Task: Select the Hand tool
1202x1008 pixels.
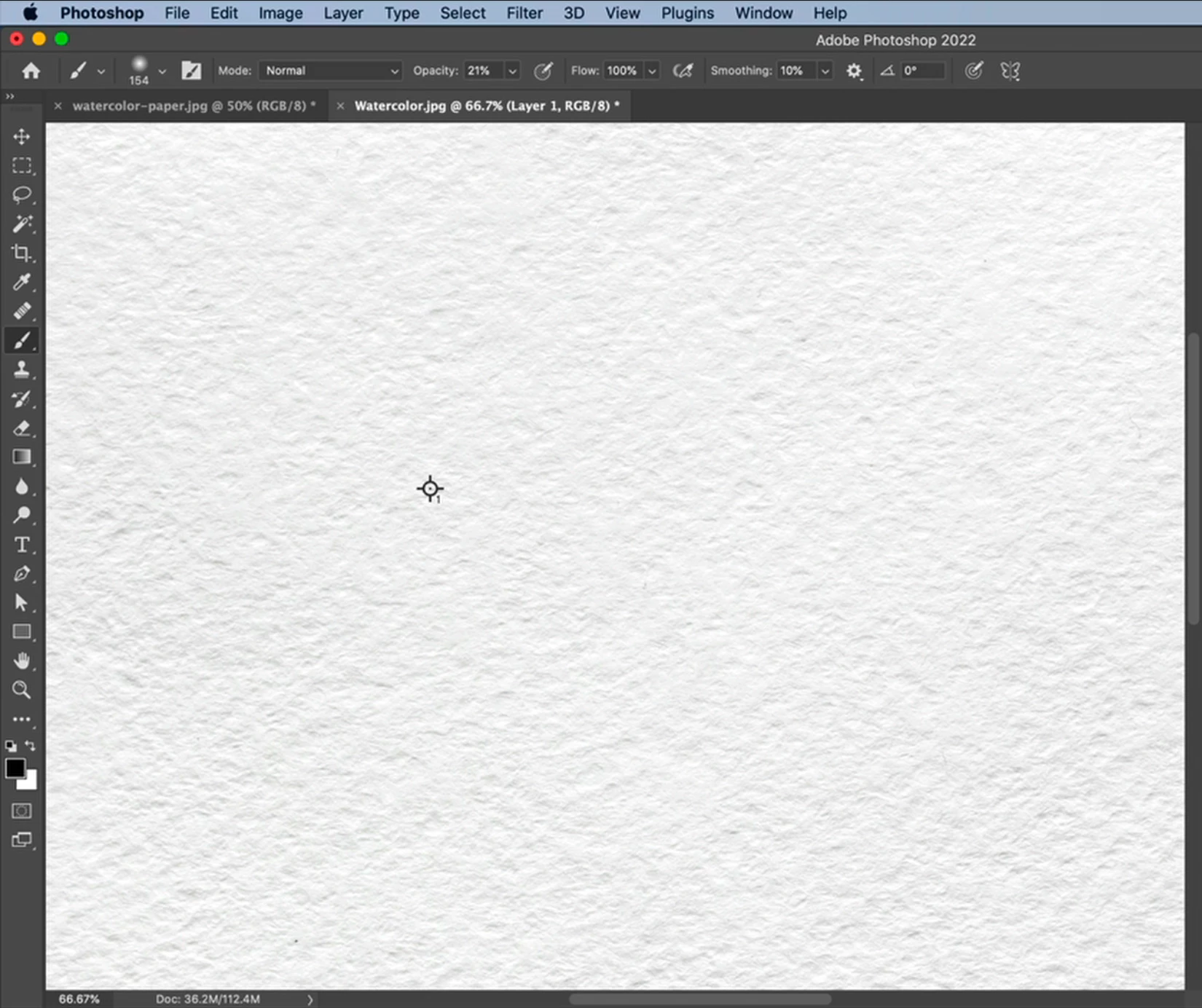Action: (22, 661)
